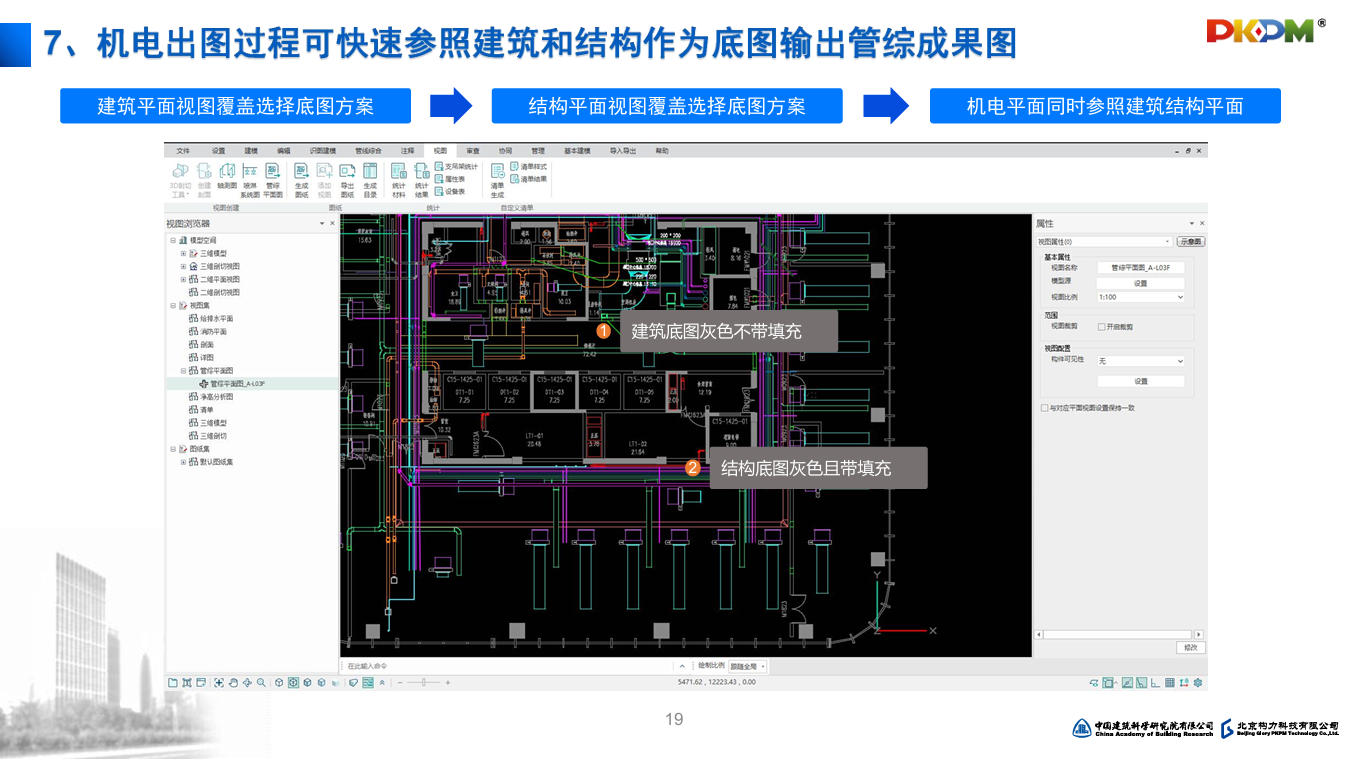1353x759 pixels.
Task: Enable the 开启裁剪 checkbox
Action: pyautogui.click(x=1102, y=327)
